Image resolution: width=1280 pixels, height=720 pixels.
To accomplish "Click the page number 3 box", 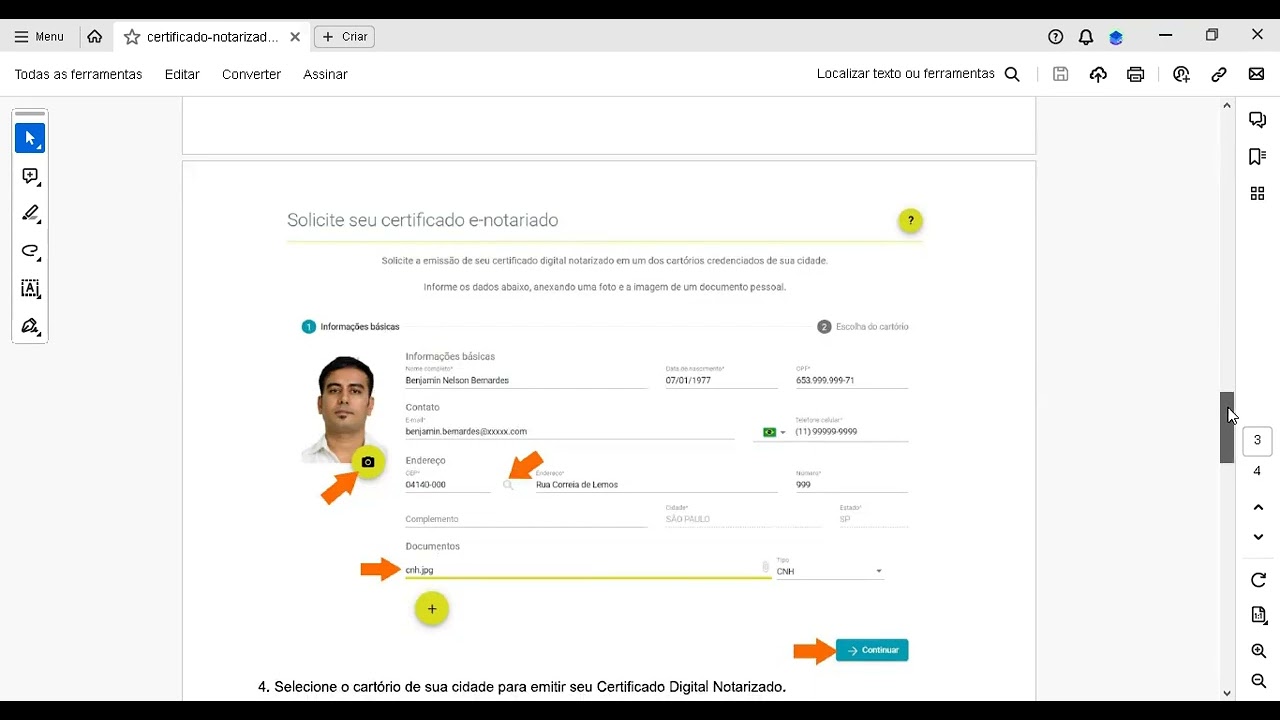I will [x=1257, y=440].
